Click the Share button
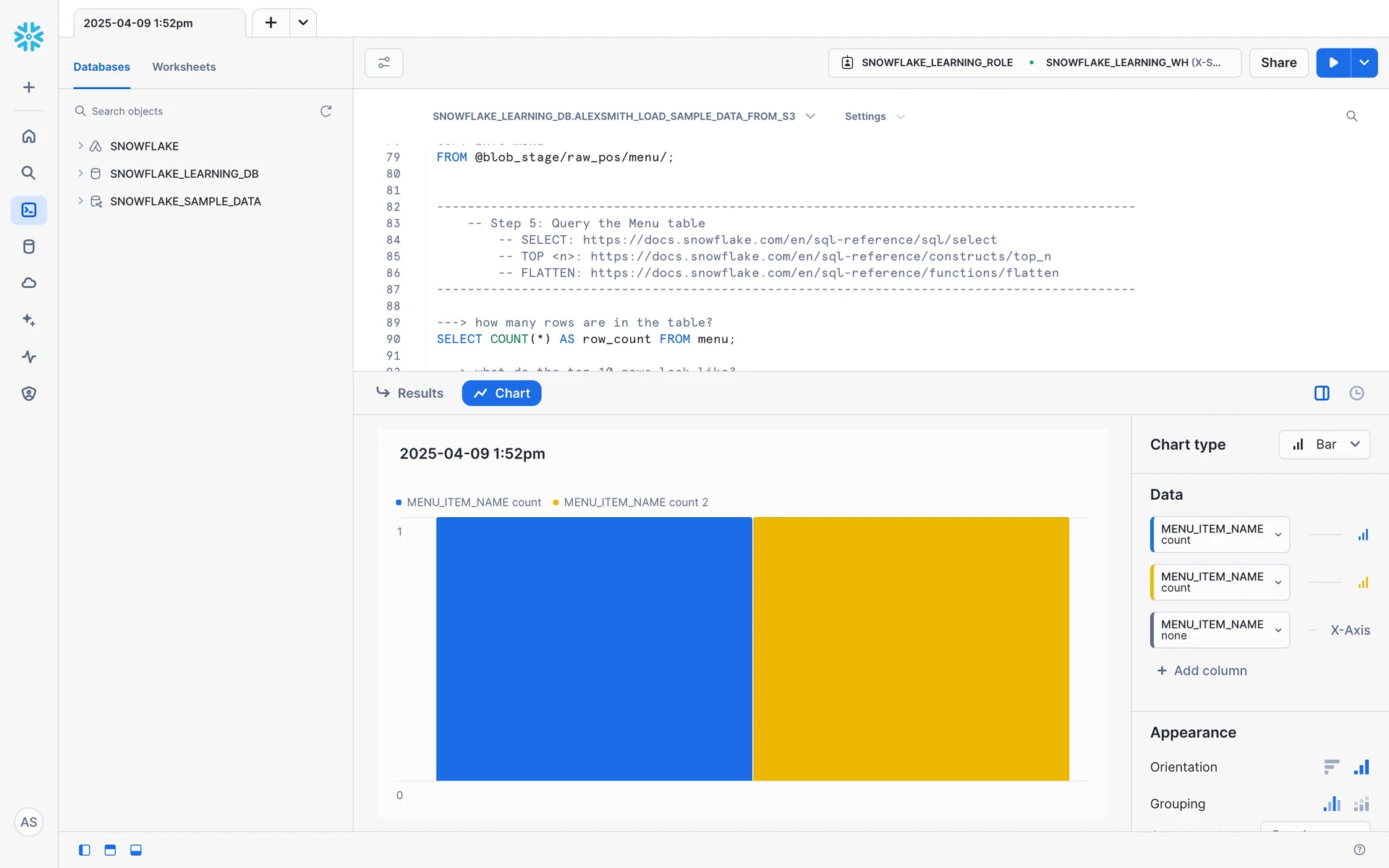Screen dimensions: 1389x868 tap(1278, 62)
